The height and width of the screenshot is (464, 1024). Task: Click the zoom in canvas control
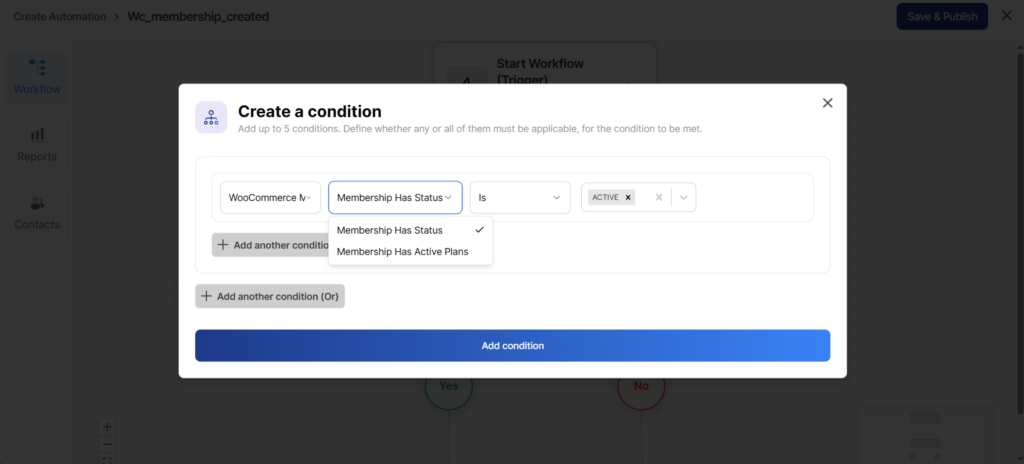[x=108, y=426]
